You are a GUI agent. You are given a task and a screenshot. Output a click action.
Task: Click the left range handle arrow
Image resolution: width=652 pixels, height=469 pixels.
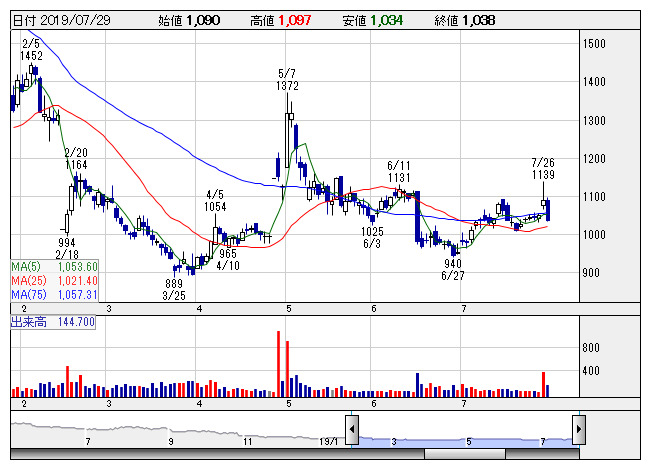(x=352, y=430)
